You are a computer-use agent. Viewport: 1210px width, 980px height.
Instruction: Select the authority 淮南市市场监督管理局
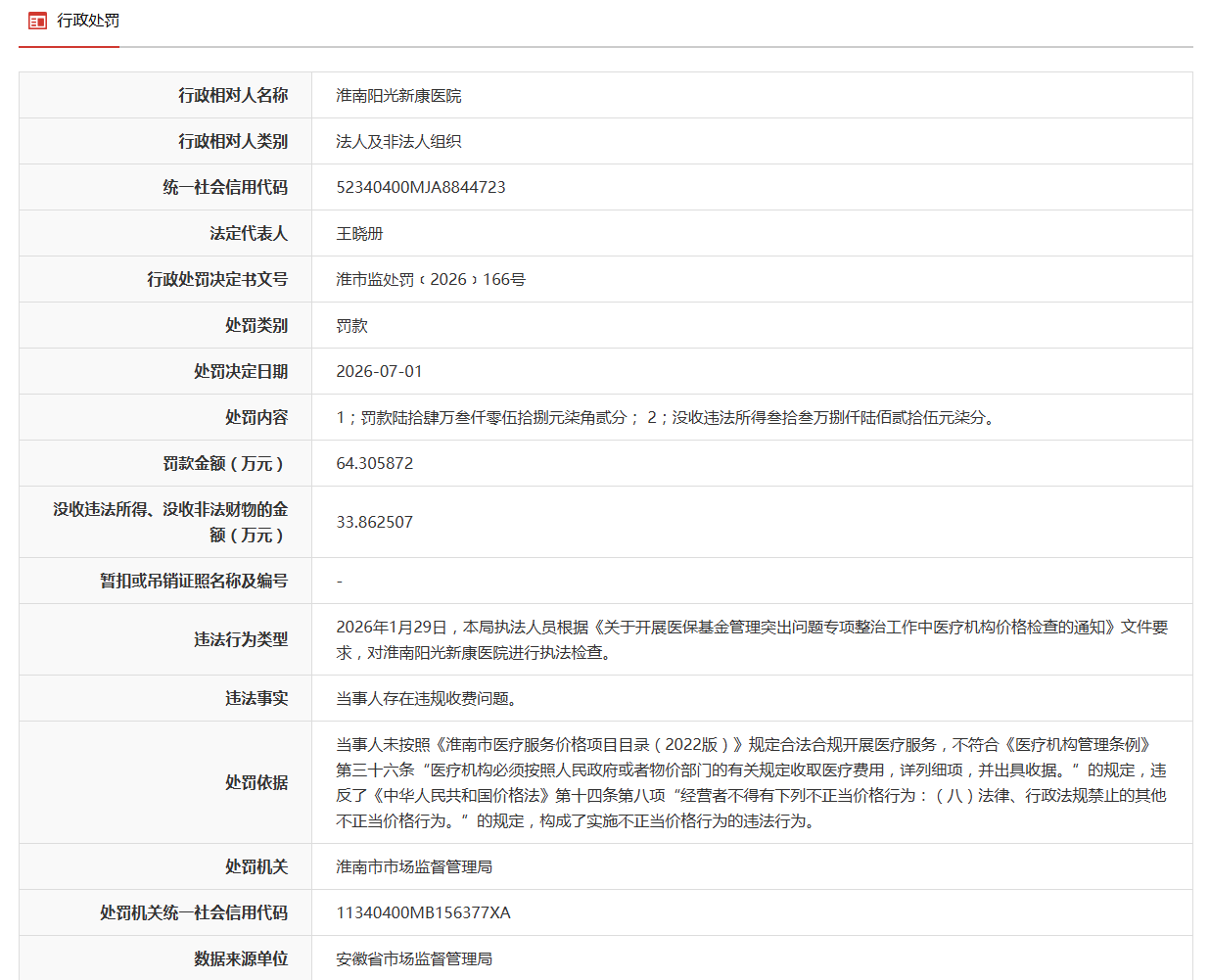pos(414,866)
